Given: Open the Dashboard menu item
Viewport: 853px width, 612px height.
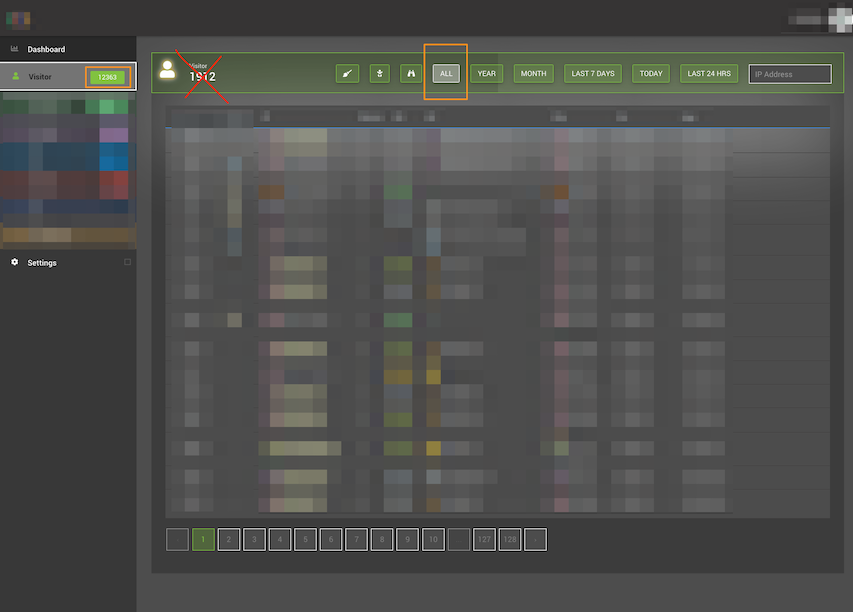Looking at the screenshot, I should [x=68, y=49].
